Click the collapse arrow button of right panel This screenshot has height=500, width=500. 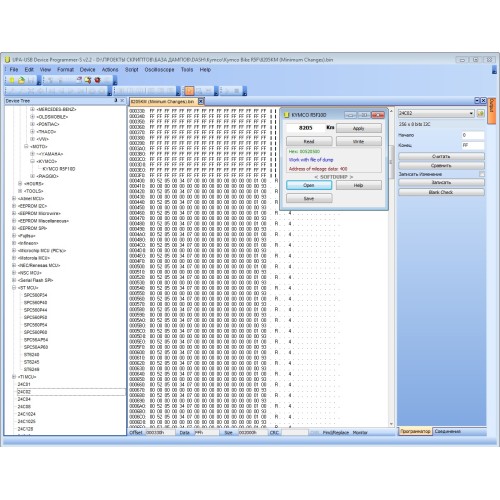(477, 100)
